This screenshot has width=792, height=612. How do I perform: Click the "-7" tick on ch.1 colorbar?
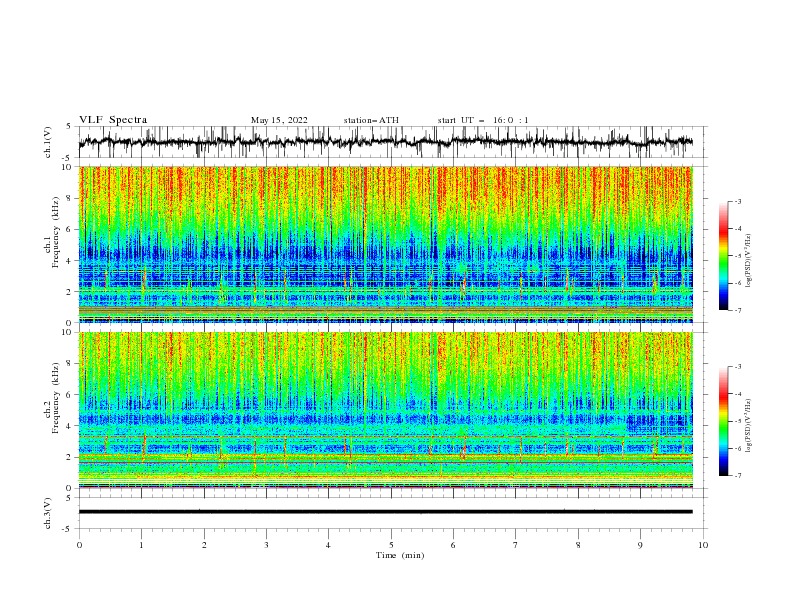point(737,310)
